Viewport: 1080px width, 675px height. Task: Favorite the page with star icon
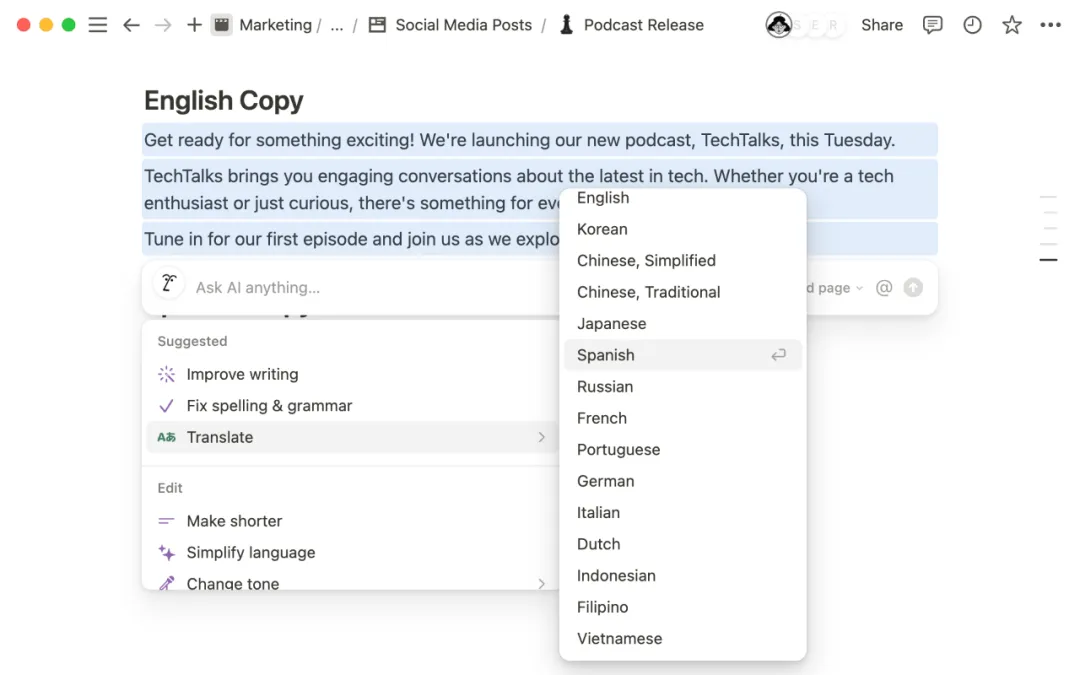tap(1012, 25)
